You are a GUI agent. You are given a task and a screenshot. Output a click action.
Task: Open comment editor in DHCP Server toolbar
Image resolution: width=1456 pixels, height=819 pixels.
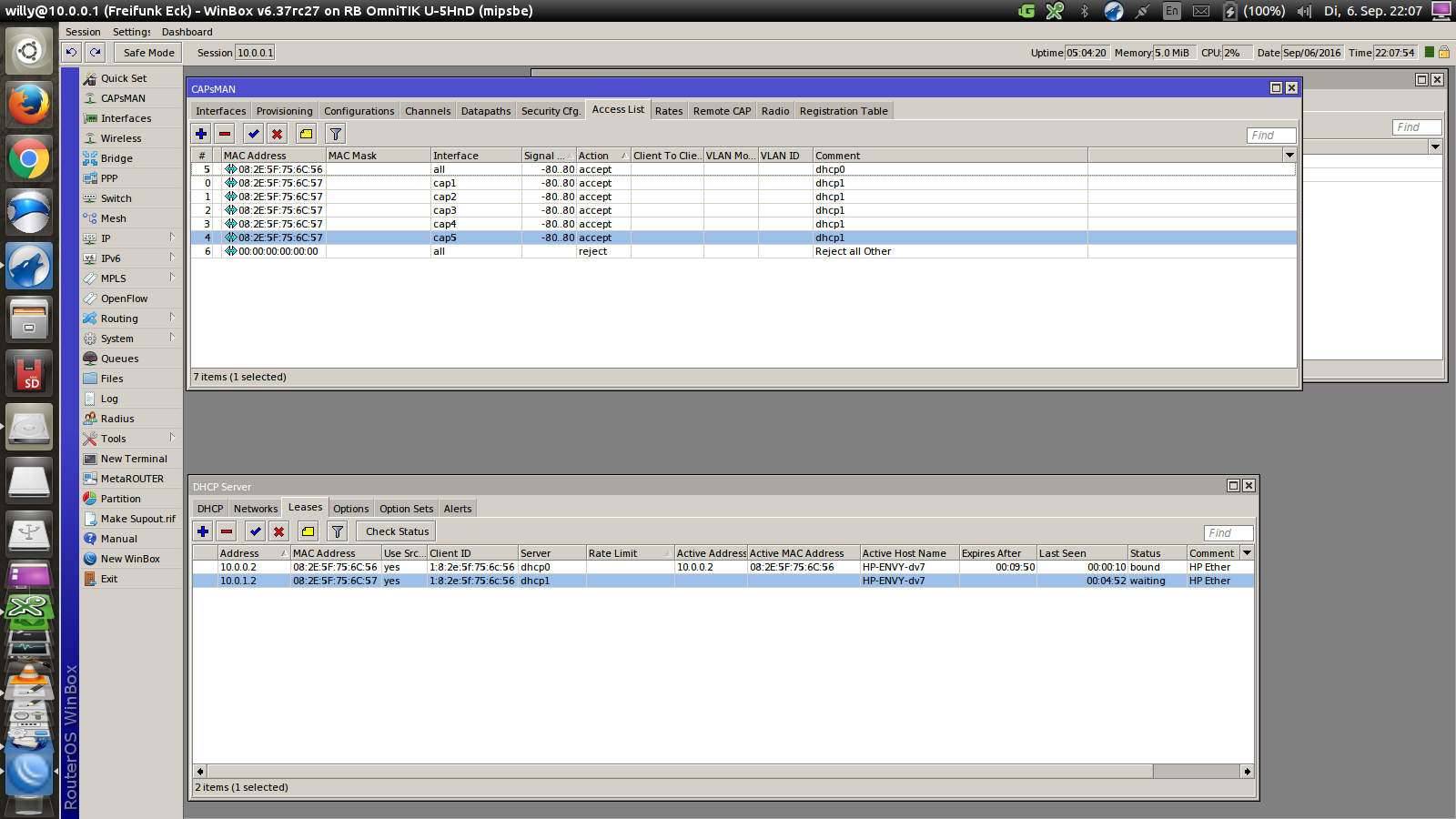308,531
